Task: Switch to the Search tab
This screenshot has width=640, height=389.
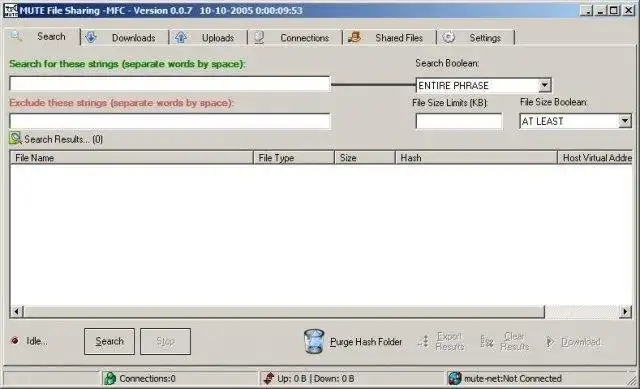Action: point(43,36)
